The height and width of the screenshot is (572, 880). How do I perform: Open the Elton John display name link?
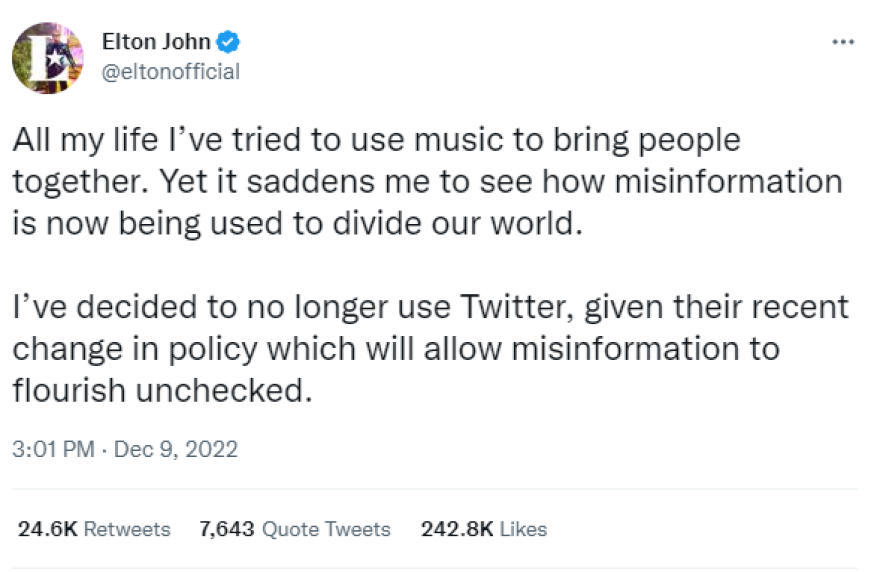(x=156, y=42)
